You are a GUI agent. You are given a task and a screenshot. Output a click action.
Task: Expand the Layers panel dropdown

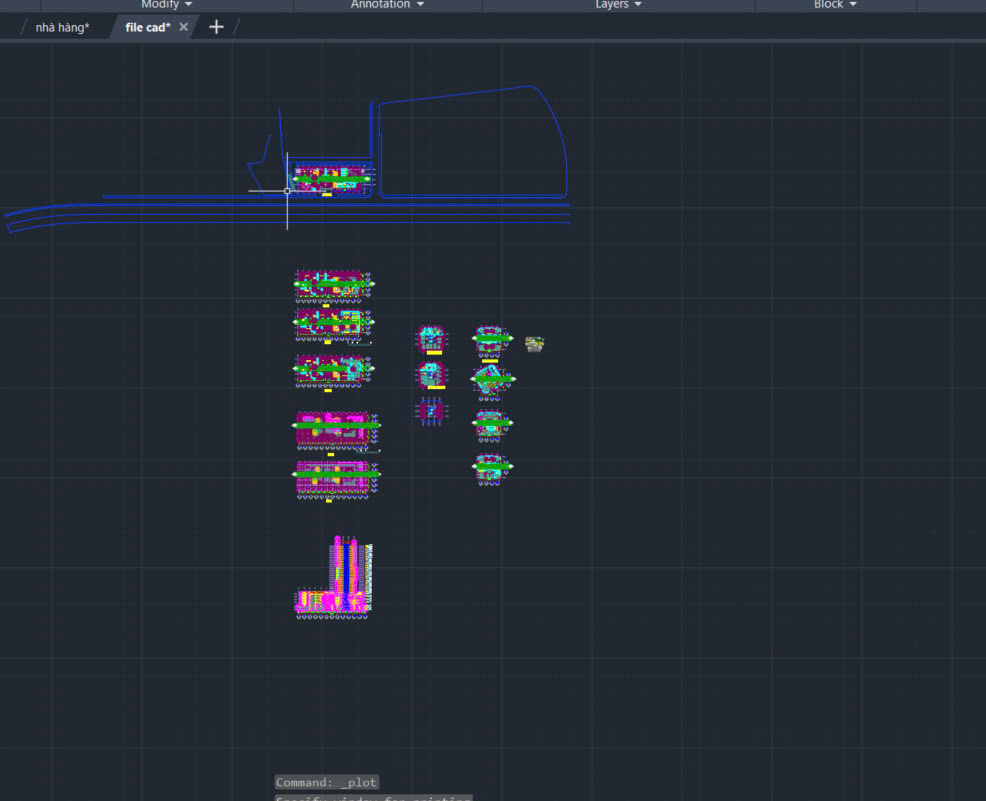(x=619, y=4)
